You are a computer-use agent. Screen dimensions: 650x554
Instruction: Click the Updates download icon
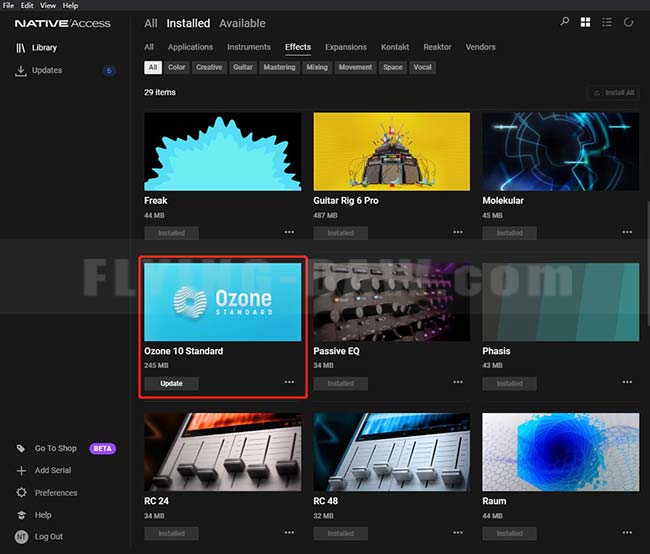pyautogui.click(x=20, y=70)
